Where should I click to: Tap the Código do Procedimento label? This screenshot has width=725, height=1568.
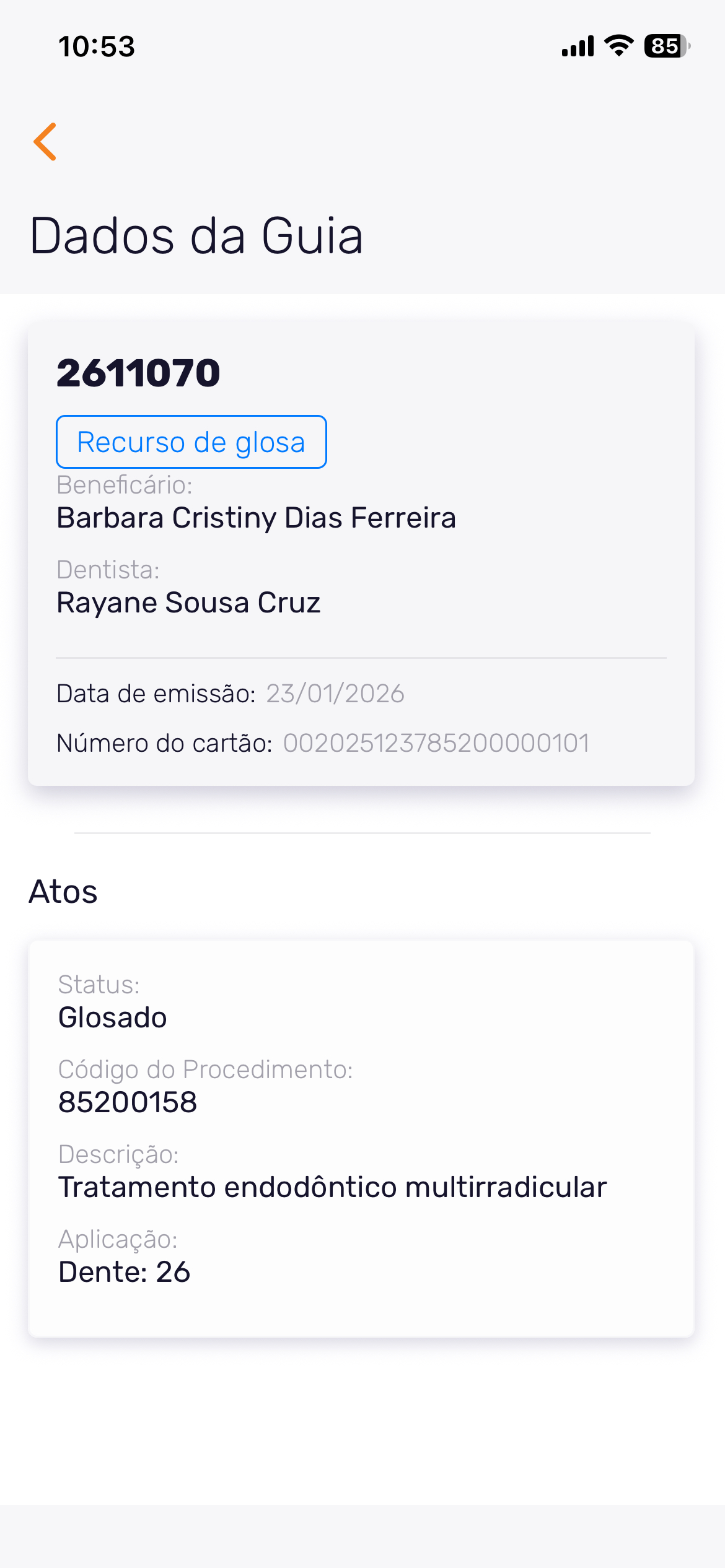[205, 1069]
